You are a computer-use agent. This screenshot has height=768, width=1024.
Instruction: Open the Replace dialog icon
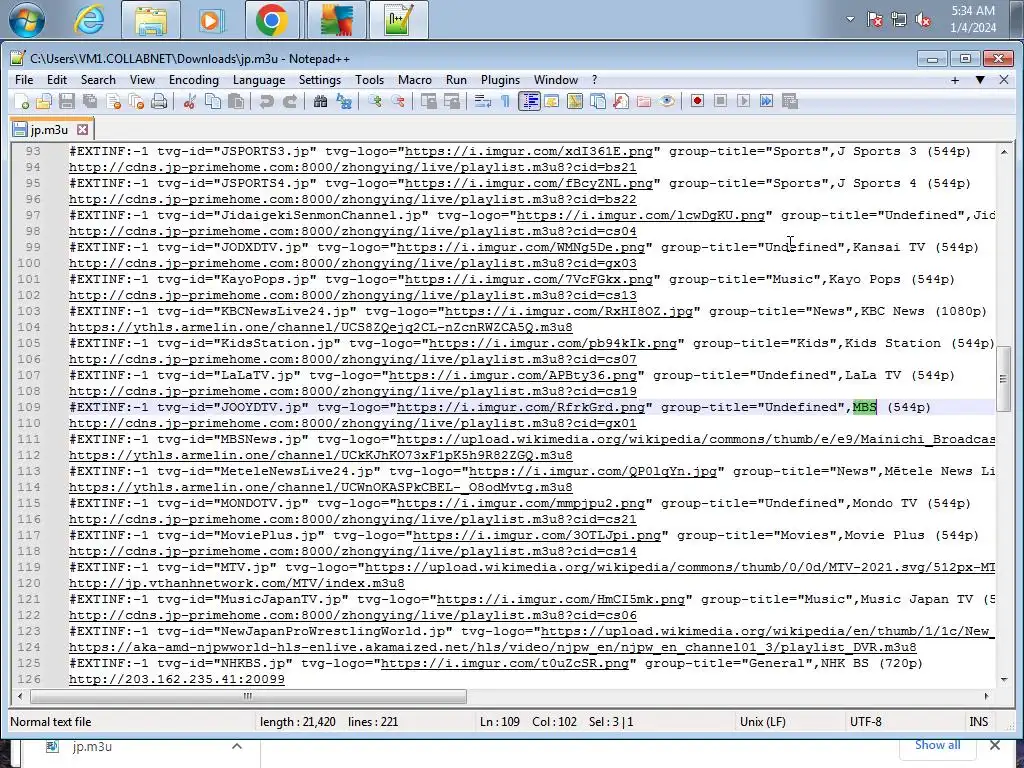pyautogui.click(x=344, y=102)
